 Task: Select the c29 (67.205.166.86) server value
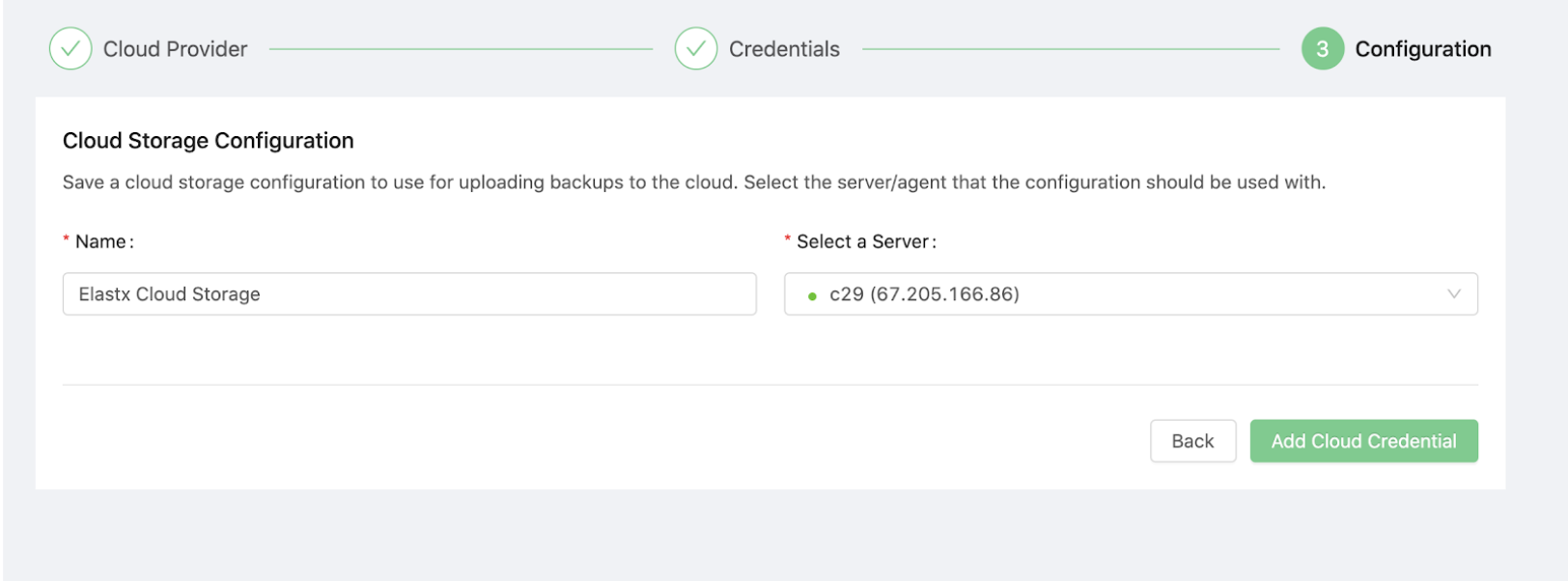(x=924, y=294)
